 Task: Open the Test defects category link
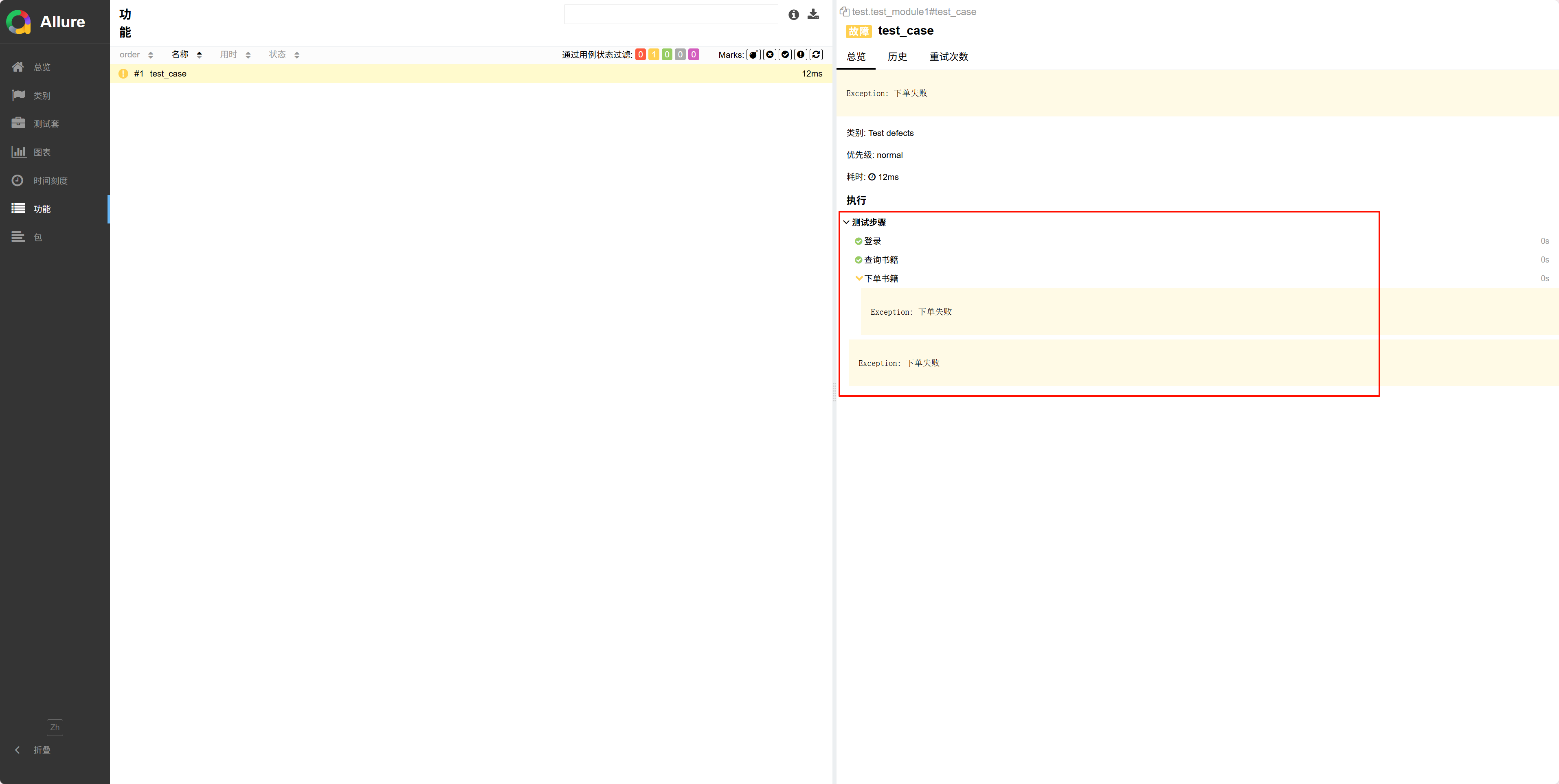[x=891, y=133]
